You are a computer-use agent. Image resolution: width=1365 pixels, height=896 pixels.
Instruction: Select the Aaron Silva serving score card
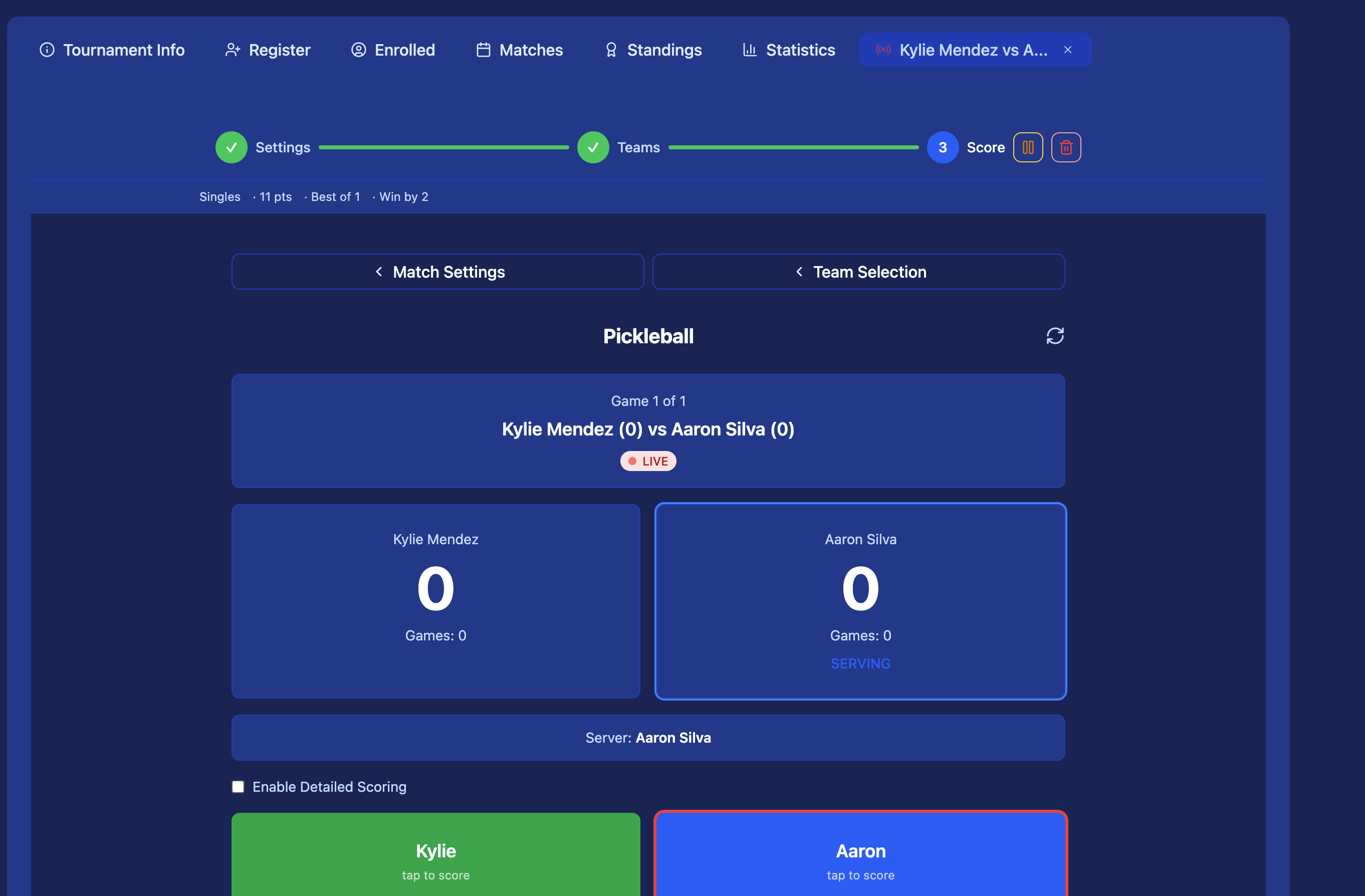point(860,601)
